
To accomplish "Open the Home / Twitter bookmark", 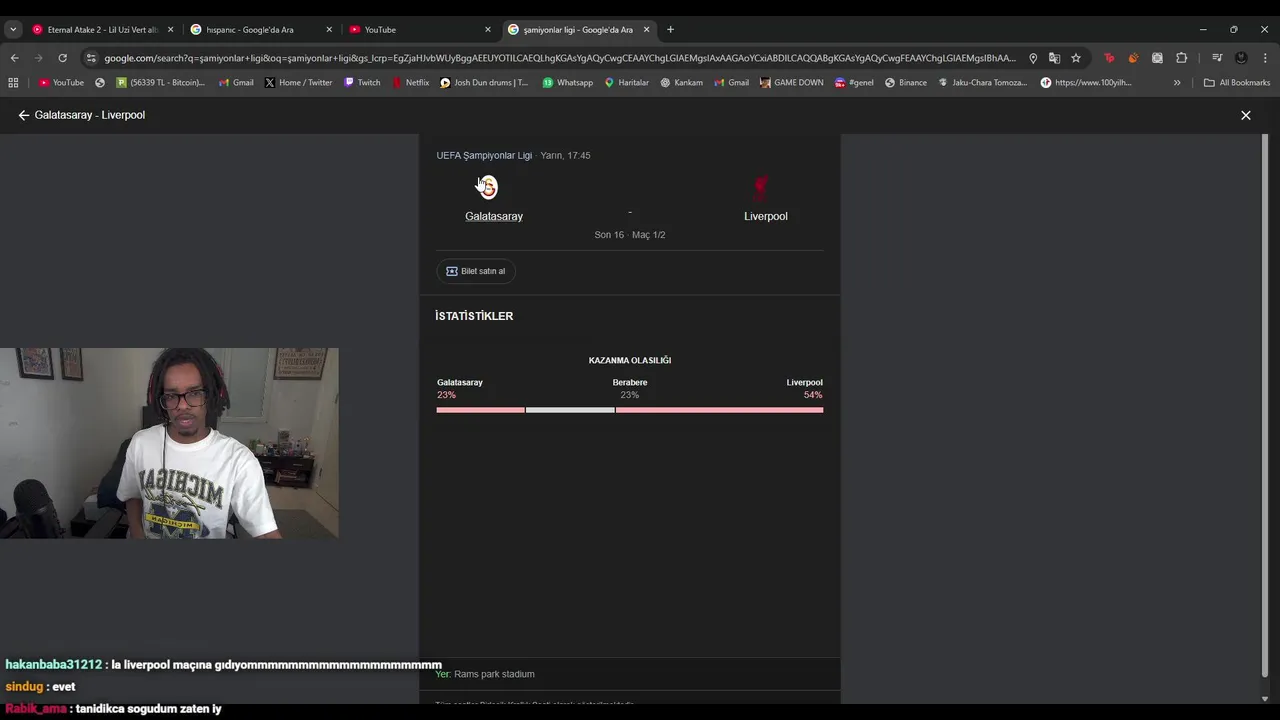I will click(x=298, y=83).
